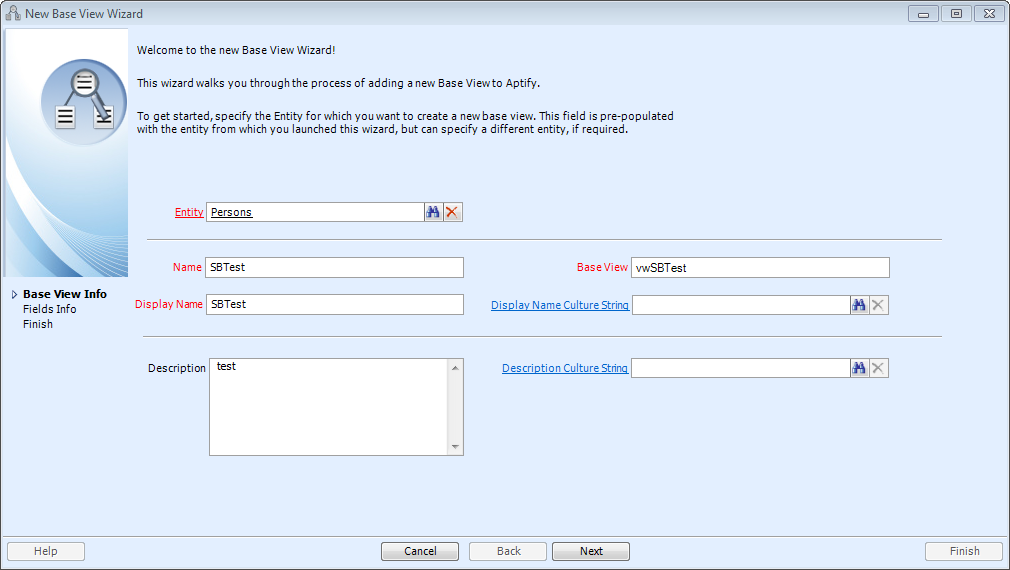This screenshot has width=1010, height=570.
Task: Open the Display Name Culture String link
Action: [x=560, y=305]
